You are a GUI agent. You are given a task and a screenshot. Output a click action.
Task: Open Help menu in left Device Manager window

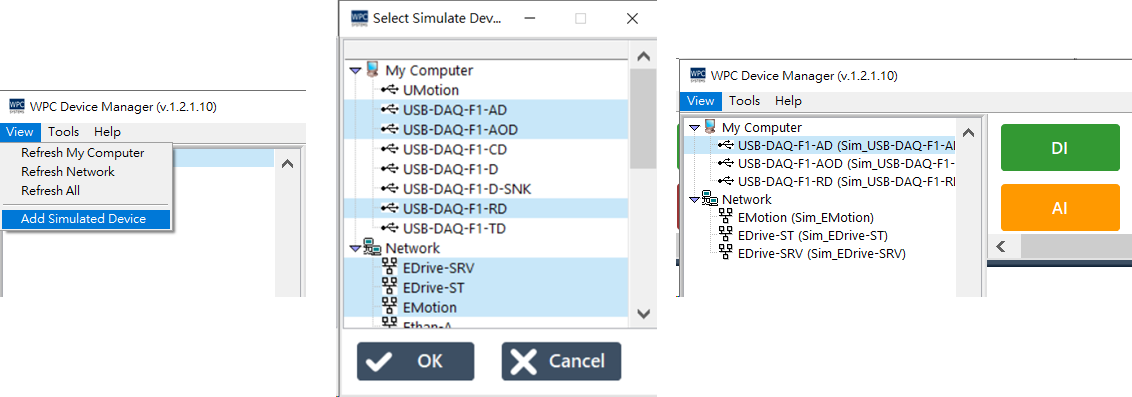click(107, 131)
